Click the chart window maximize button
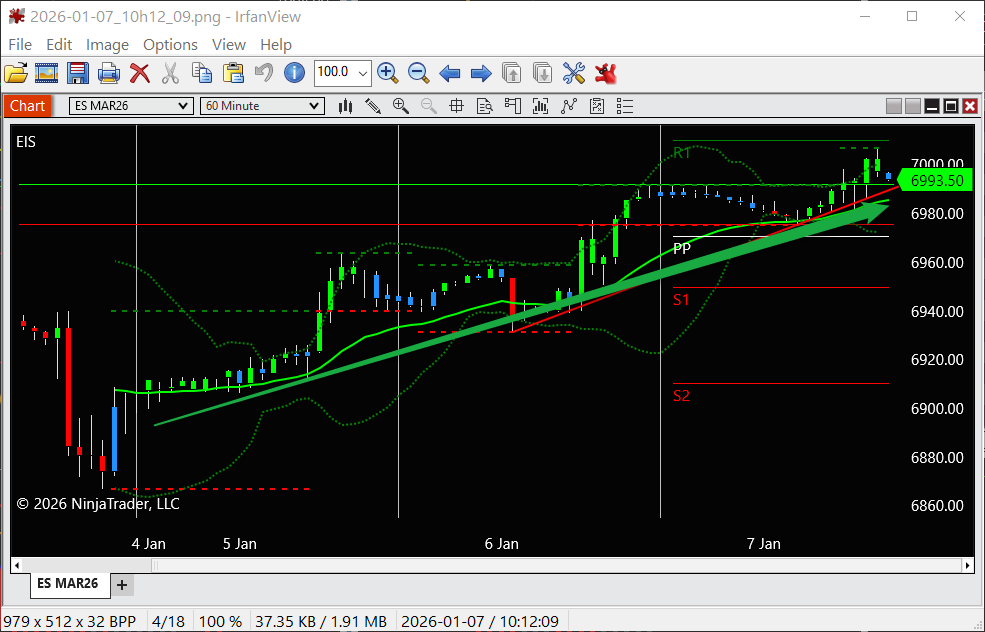Screen dimensions: 985x632 [951, 106]
